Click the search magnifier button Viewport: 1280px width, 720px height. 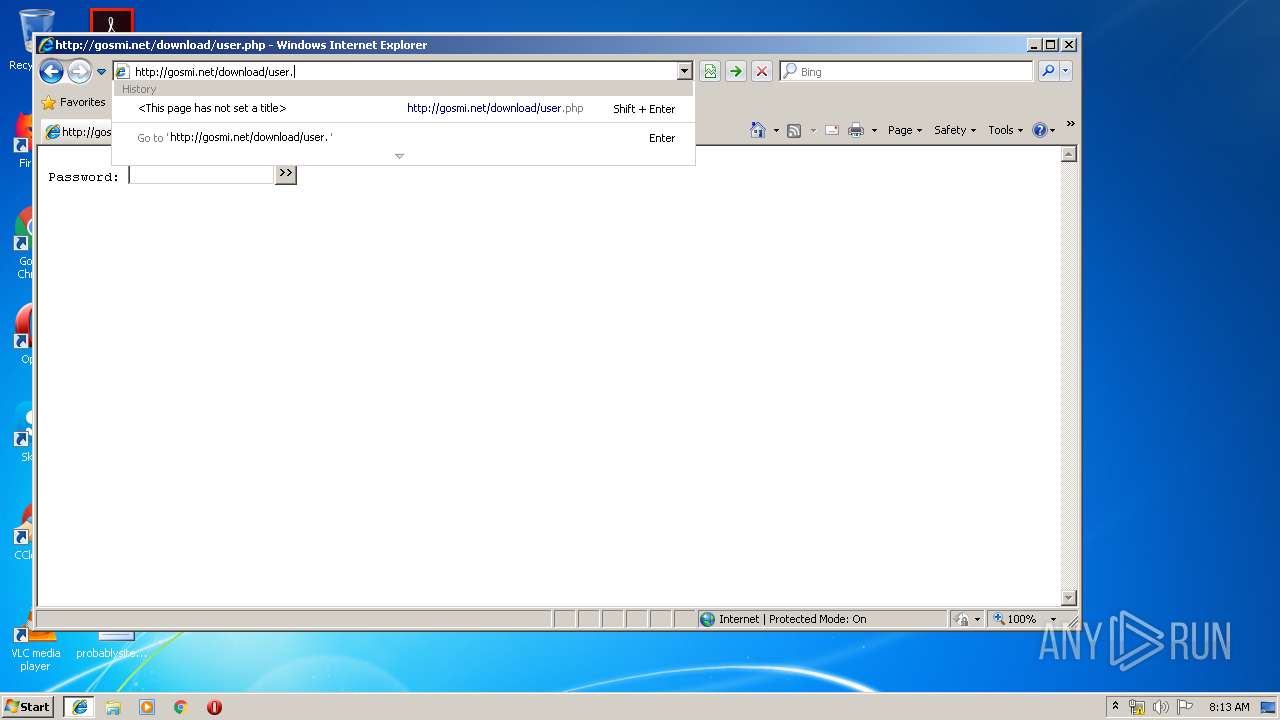pos(1047,71)
